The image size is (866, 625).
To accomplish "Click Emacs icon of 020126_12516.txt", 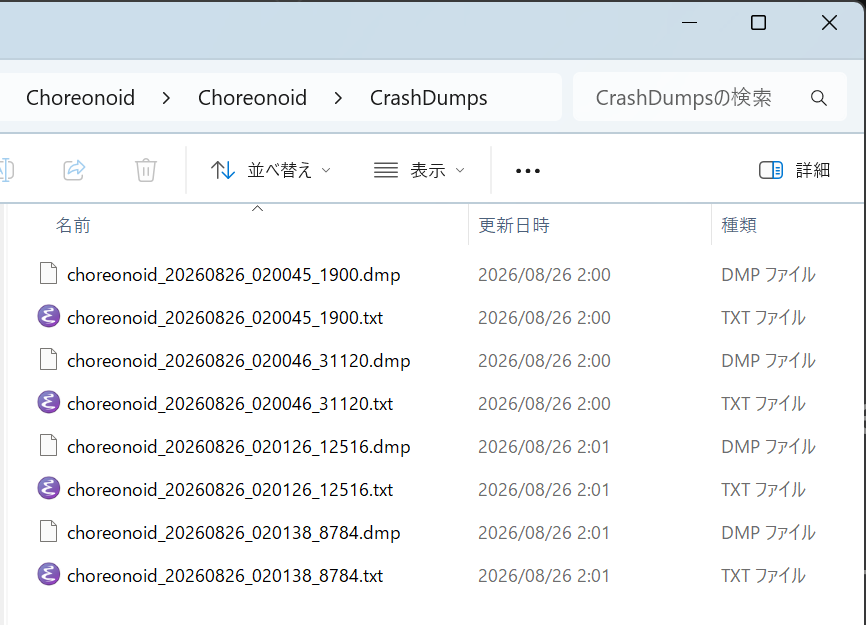I will click(x=49, y=489).
